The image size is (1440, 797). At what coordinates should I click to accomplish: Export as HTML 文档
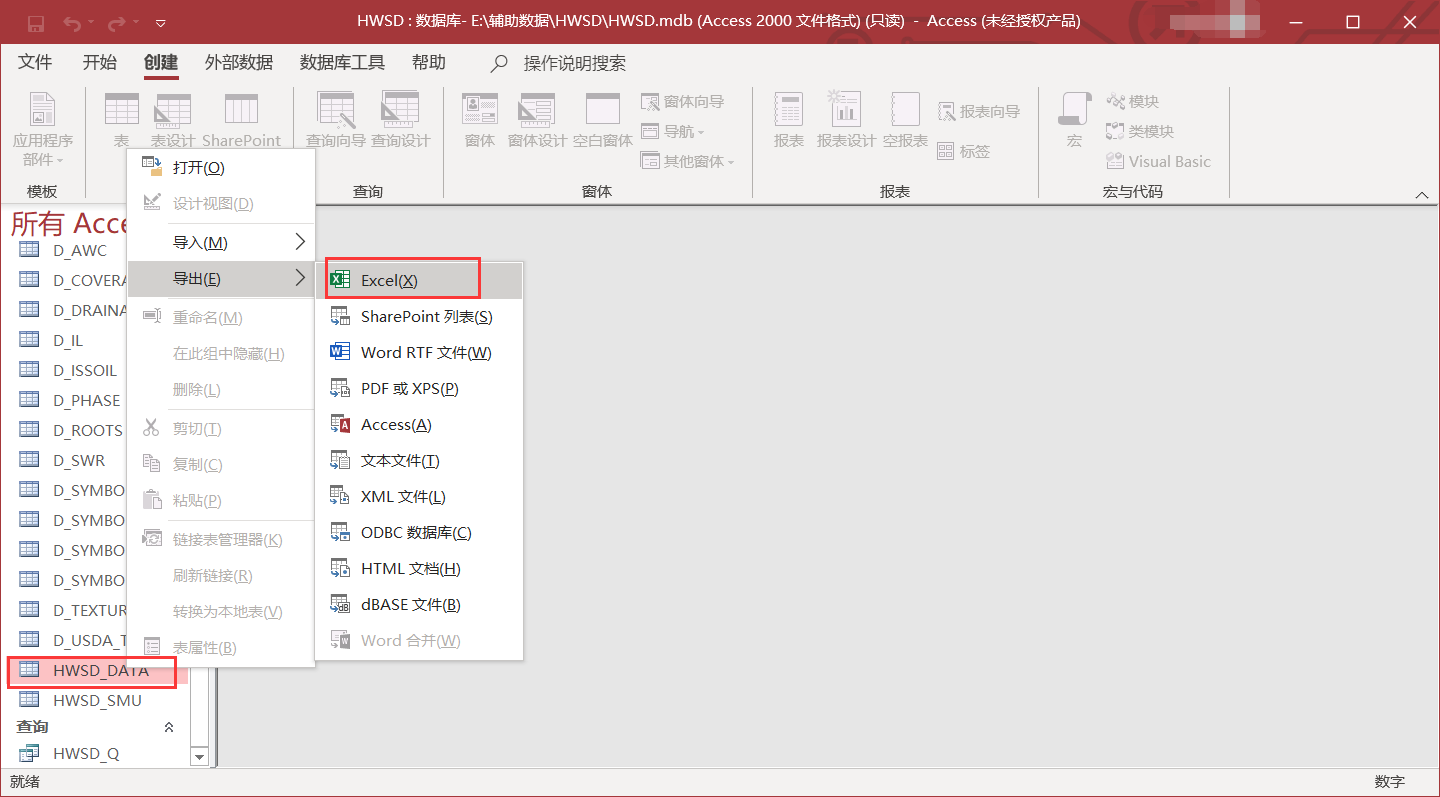coord(419,568)
